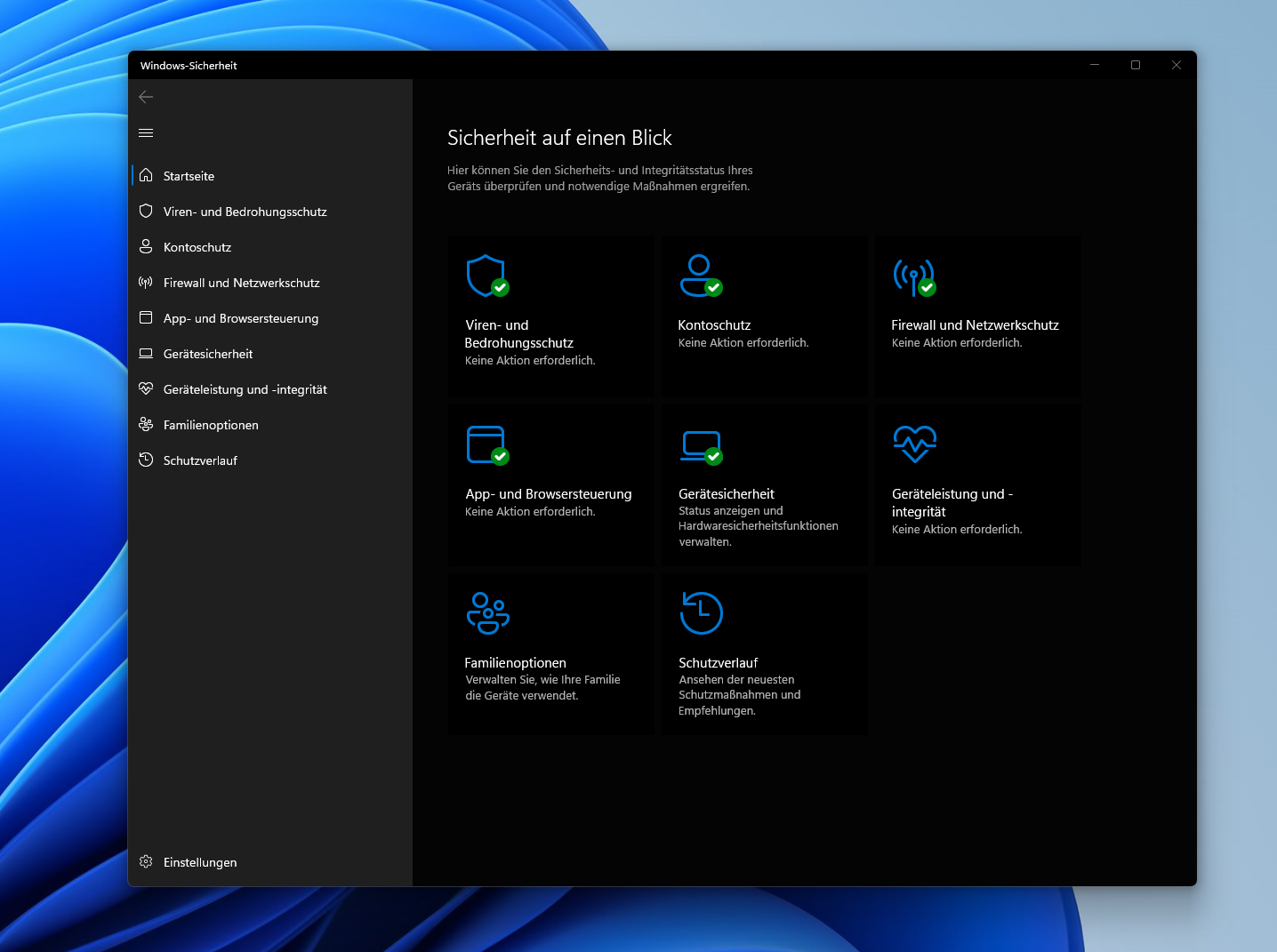Click the large browser window icon on App- und Browsersteuerung tile
The height and width of the screenshot is (952, 1277).
[487, 445]
